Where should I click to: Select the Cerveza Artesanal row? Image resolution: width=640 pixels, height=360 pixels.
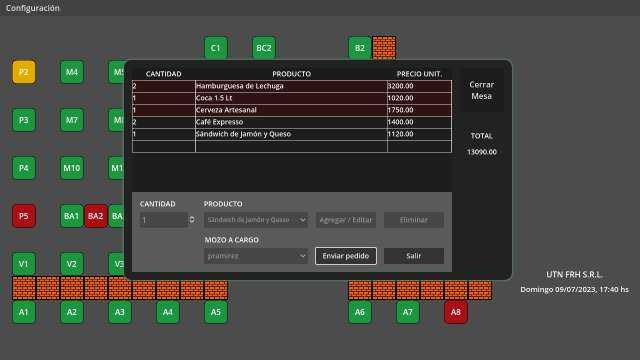point(292,110)
